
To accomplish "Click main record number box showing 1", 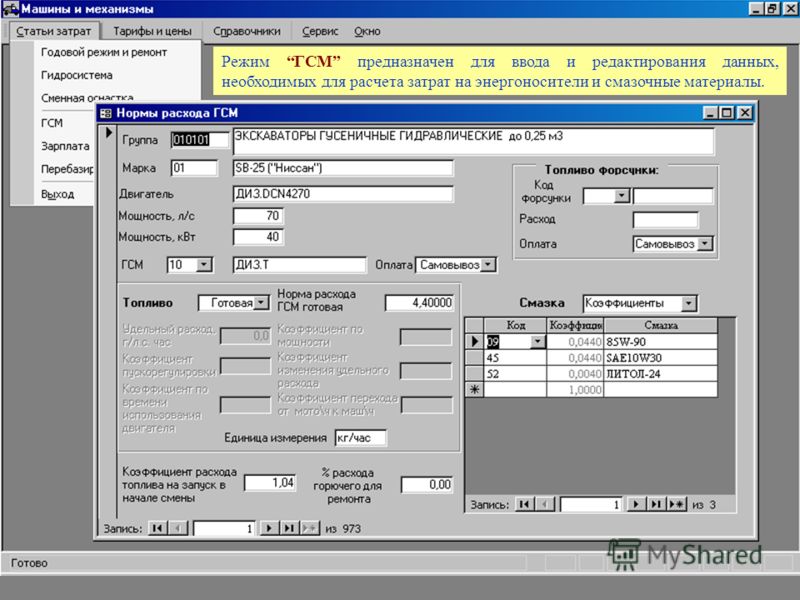I will [x=224, y=528].
